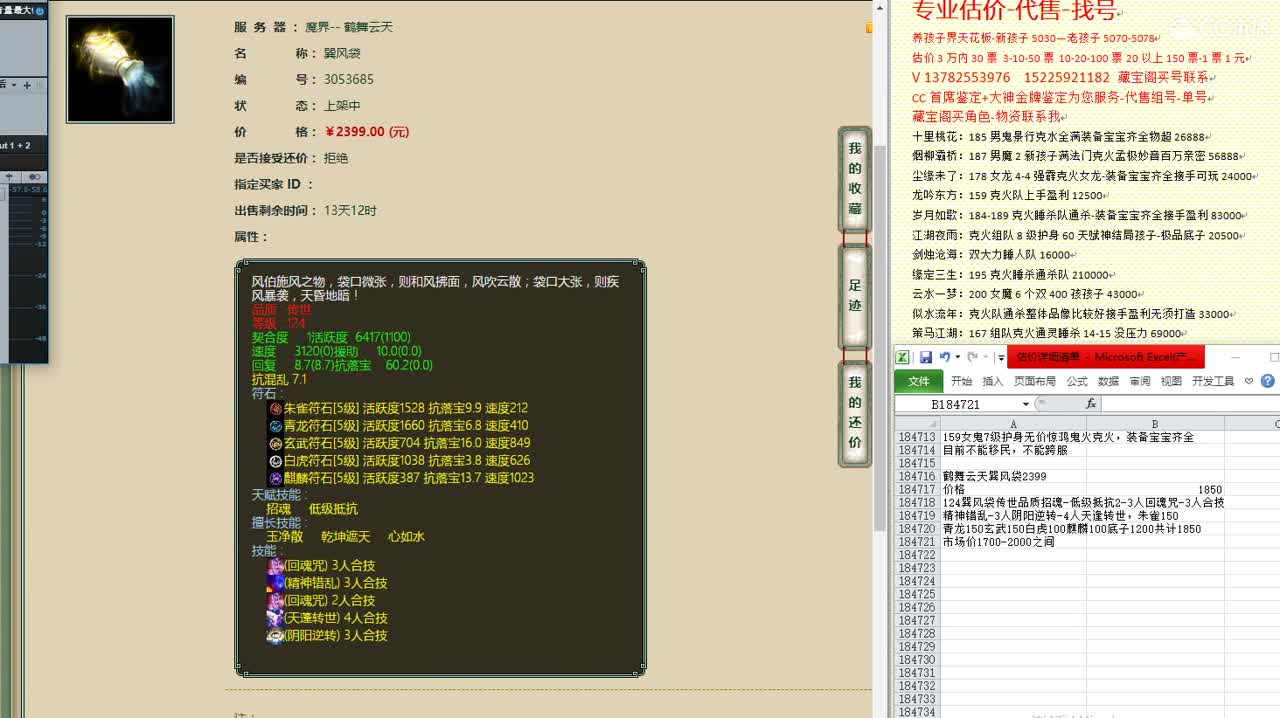The height and width of the screenshot is (718, 1280).
Task: Click the 白虎符石 rune icon
Action: [x=276, y=461]
